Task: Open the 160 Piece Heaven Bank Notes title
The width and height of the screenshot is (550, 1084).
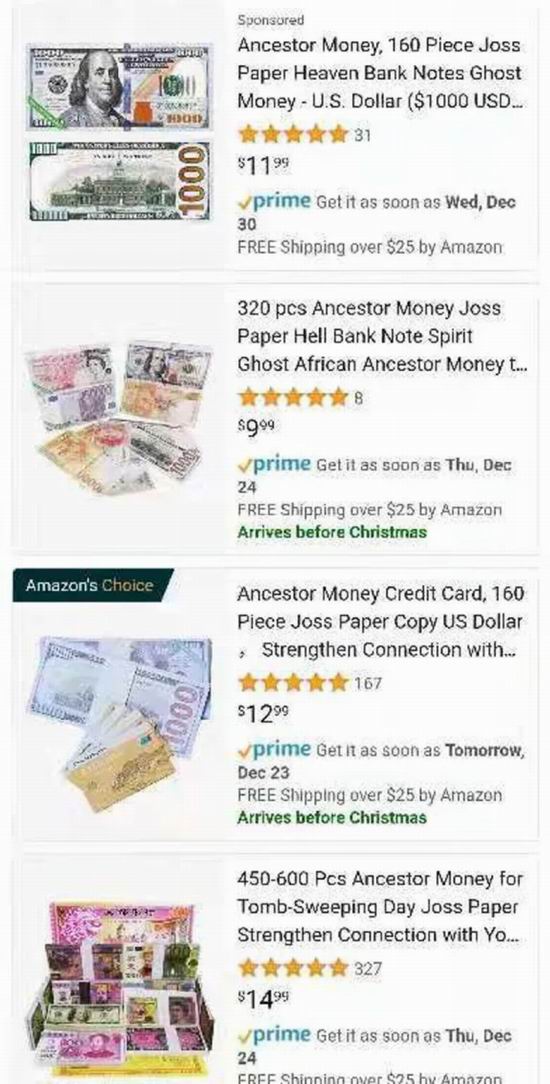Action: tap(379, 73)
